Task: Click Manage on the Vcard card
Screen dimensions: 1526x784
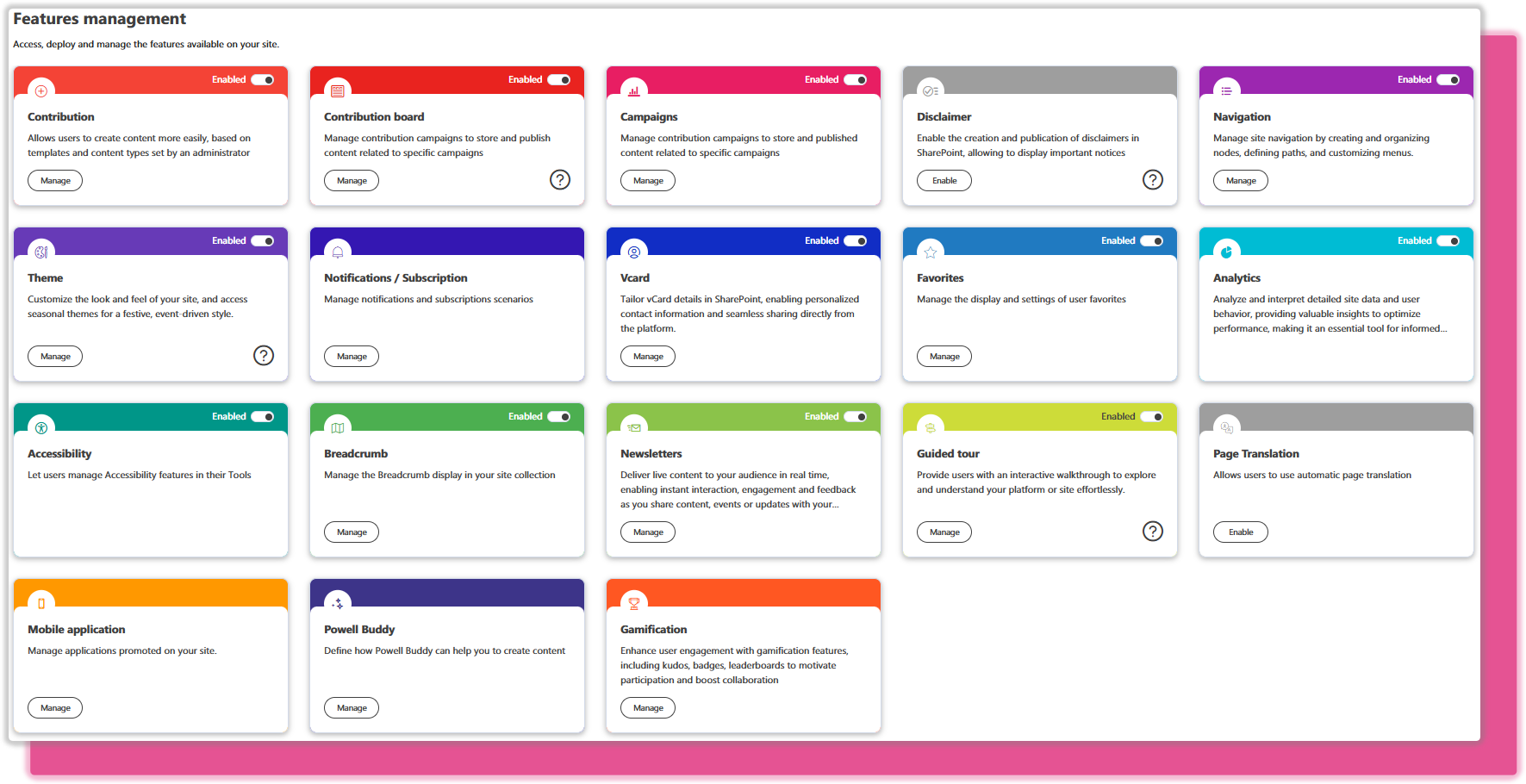Action: pos(648,356)
